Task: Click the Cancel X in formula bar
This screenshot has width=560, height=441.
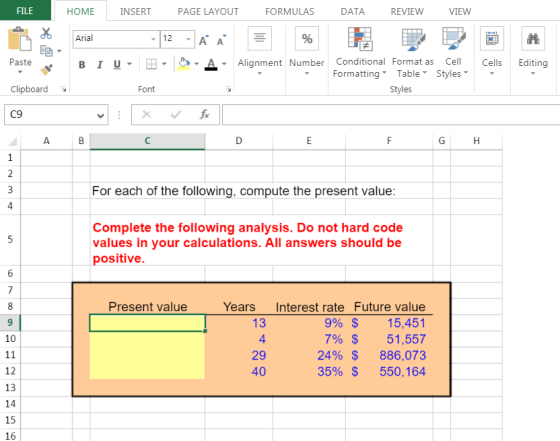Action: coord(146,115)
